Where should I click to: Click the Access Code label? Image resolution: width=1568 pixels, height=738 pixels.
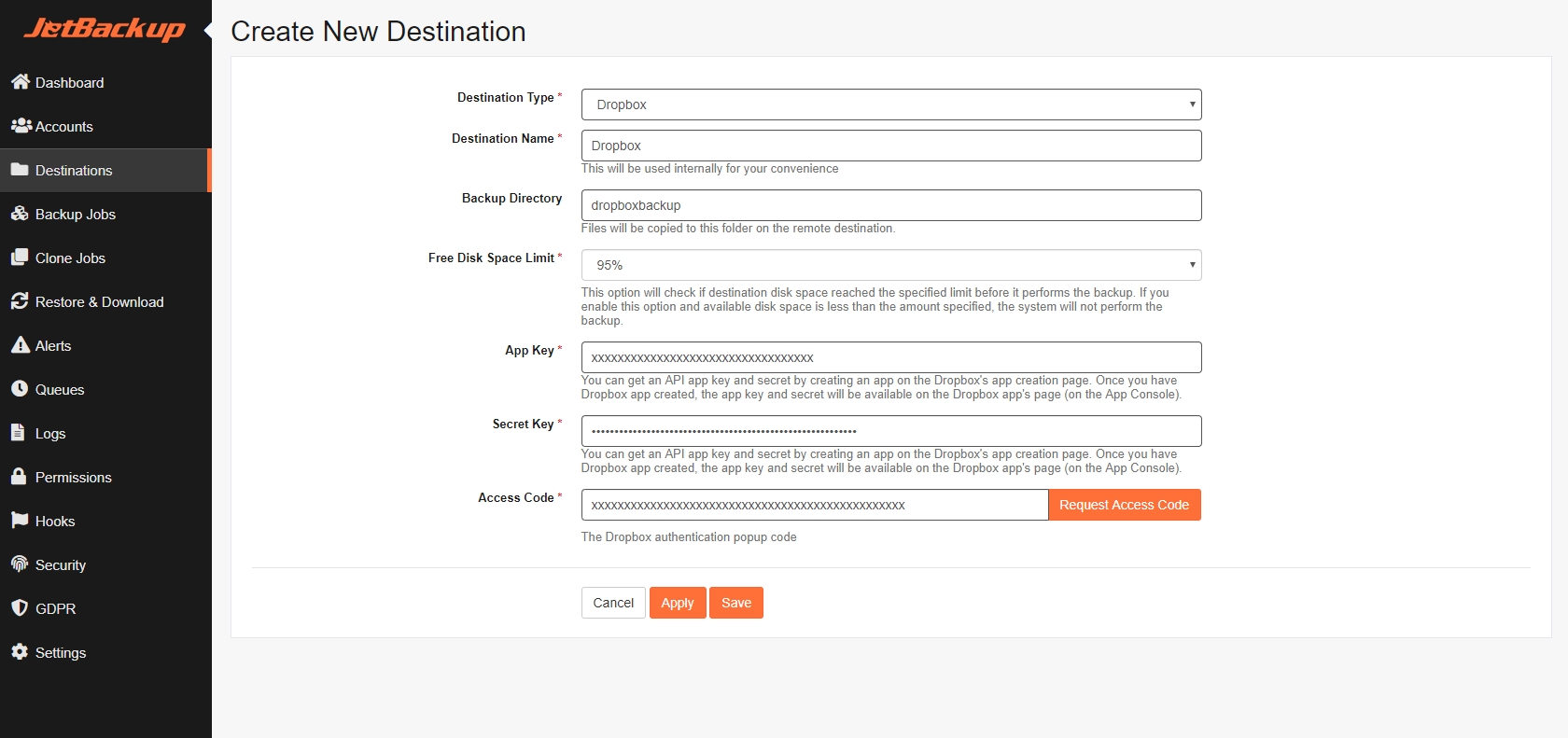coord(516,497)
